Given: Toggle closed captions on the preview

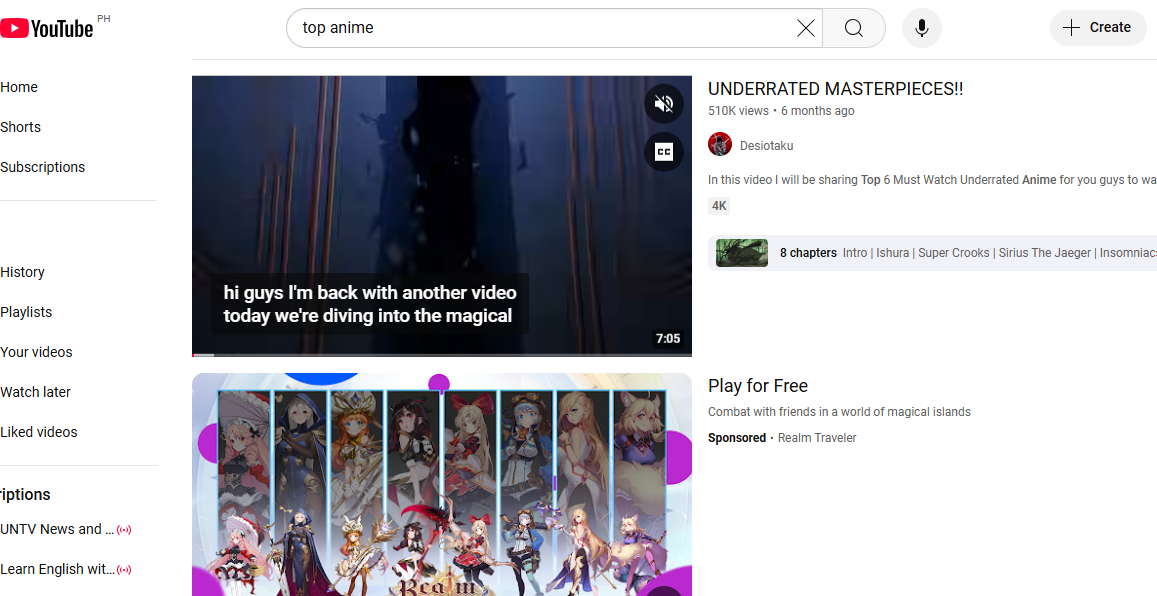Looking at the screenshot, I should (663, 151).
